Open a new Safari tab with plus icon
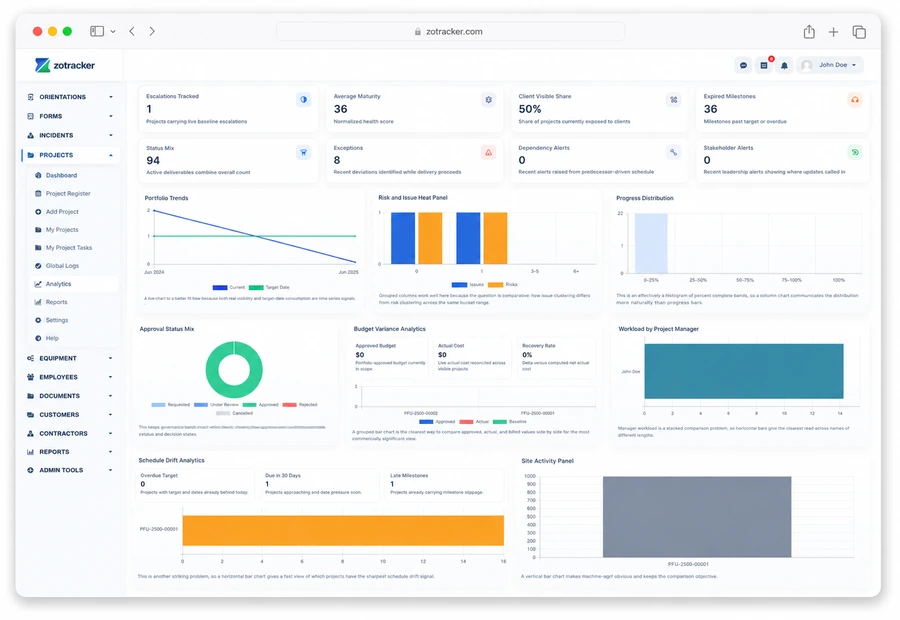The image size is (900, 620). click(833, 32)
